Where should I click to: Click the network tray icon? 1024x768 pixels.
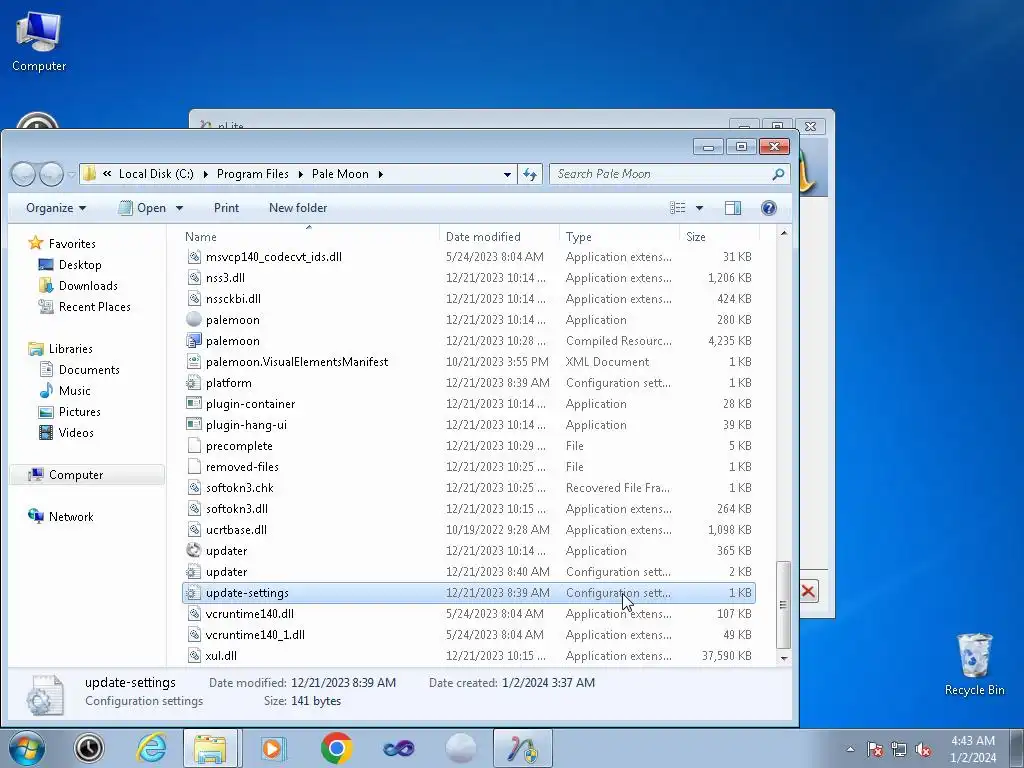(x=899, y=749)
